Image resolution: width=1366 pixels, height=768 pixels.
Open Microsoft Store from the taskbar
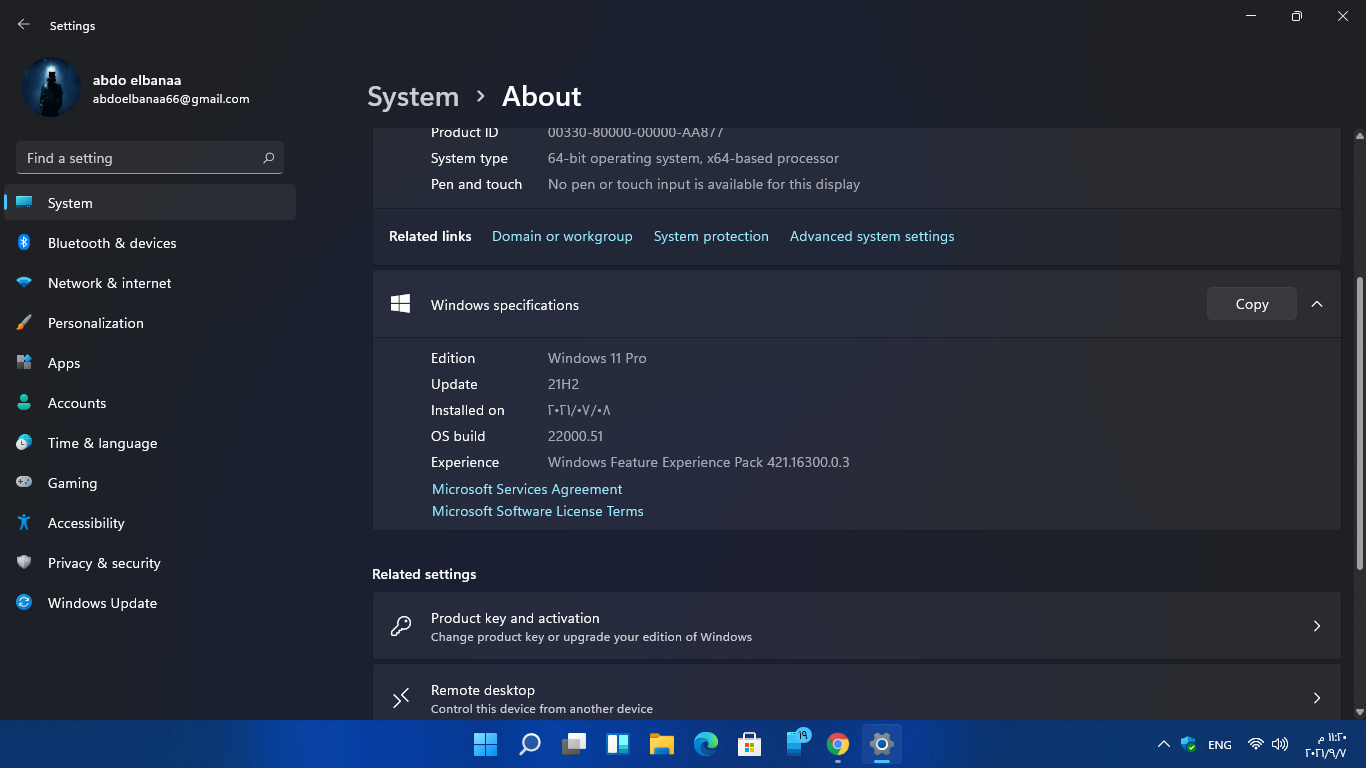coord(750,744)
